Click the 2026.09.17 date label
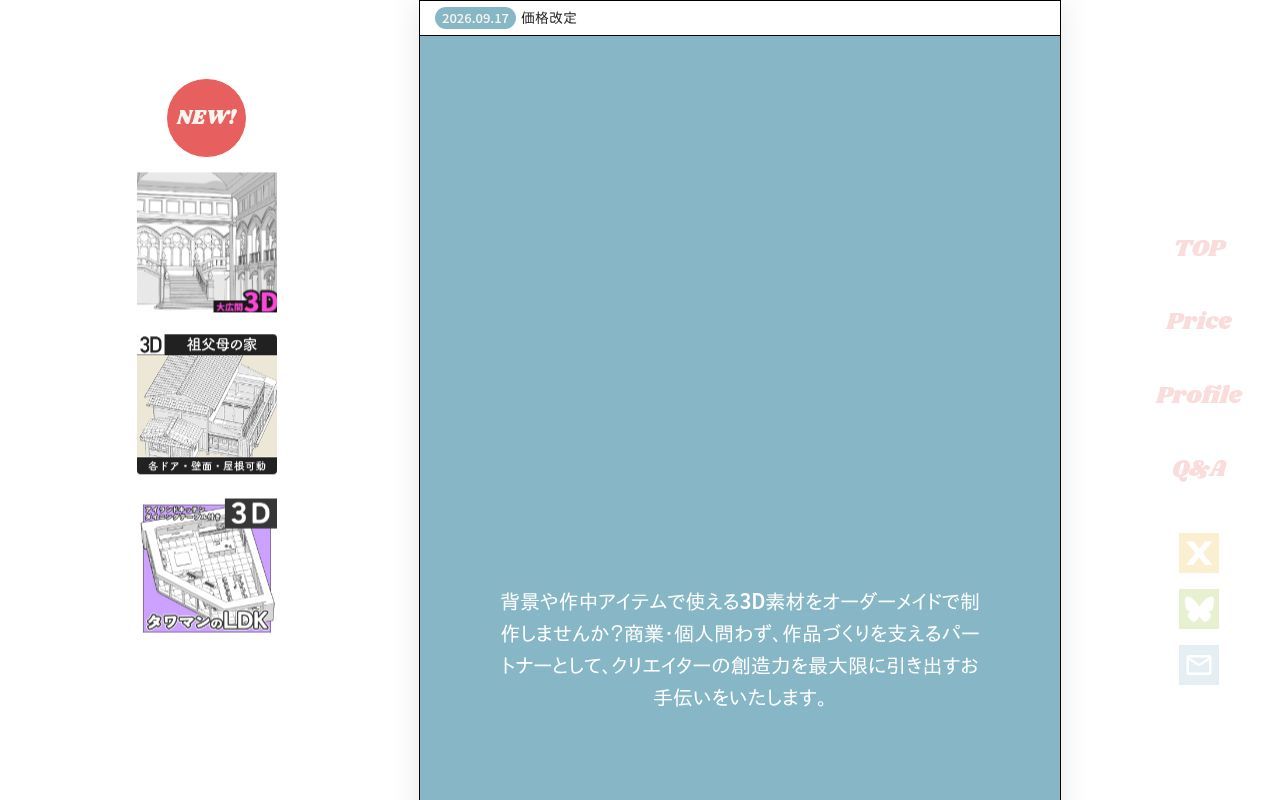Screen dimensions: 1280x800 475,18
